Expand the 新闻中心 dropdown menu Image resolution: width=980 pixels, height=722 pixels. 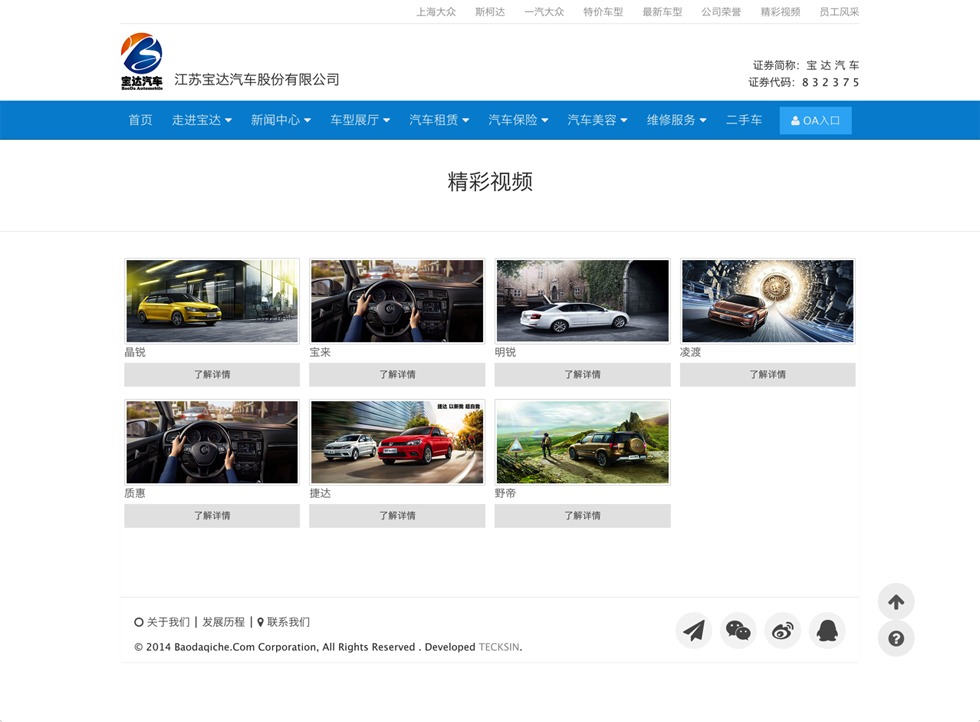coord(281,120)
